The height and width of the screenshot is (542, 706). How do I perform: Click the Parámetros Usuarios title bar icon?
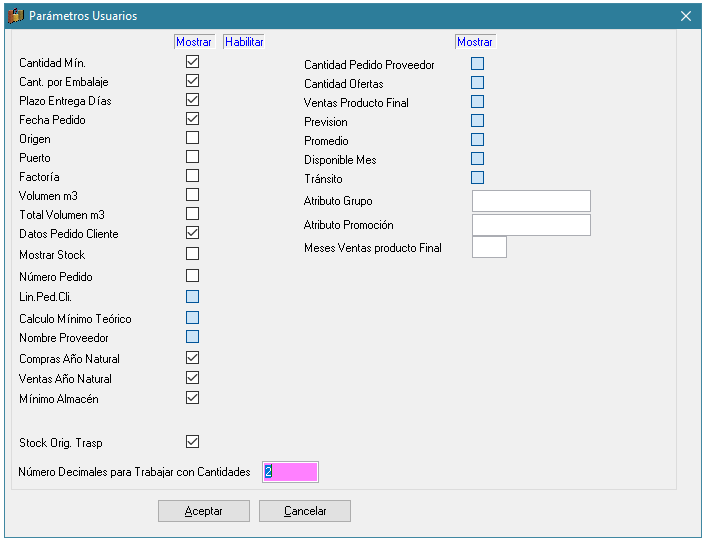(16, 16)
